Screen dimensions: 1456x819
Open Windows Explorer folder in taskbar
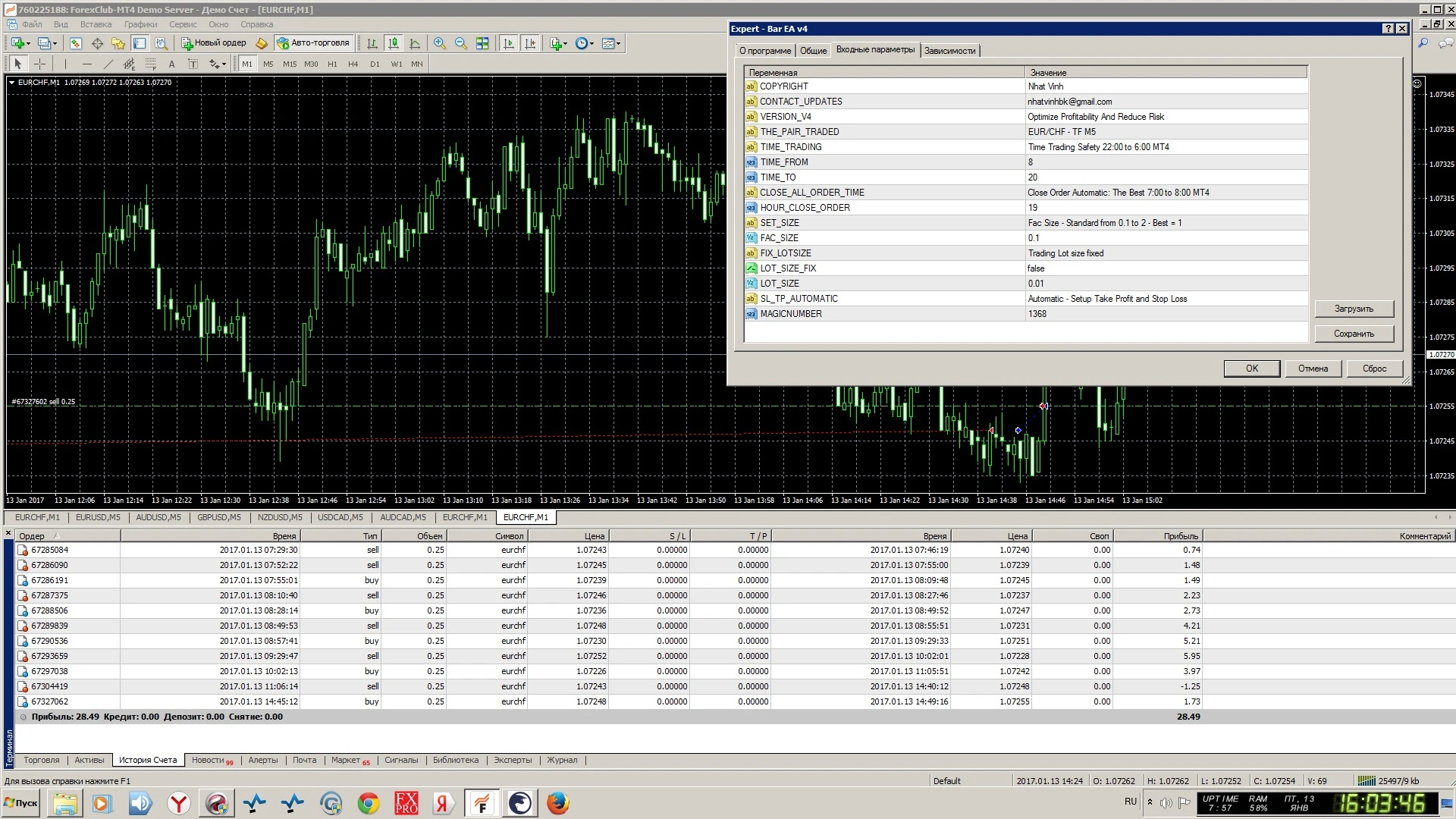click(65, 803)
